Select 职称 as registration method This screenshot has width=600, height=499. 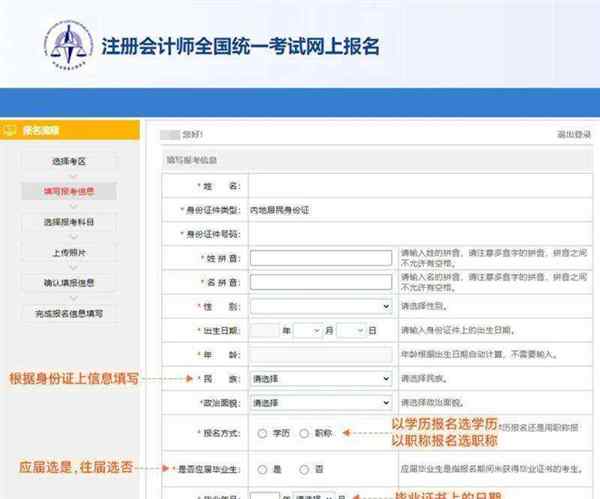coord(304,433)
